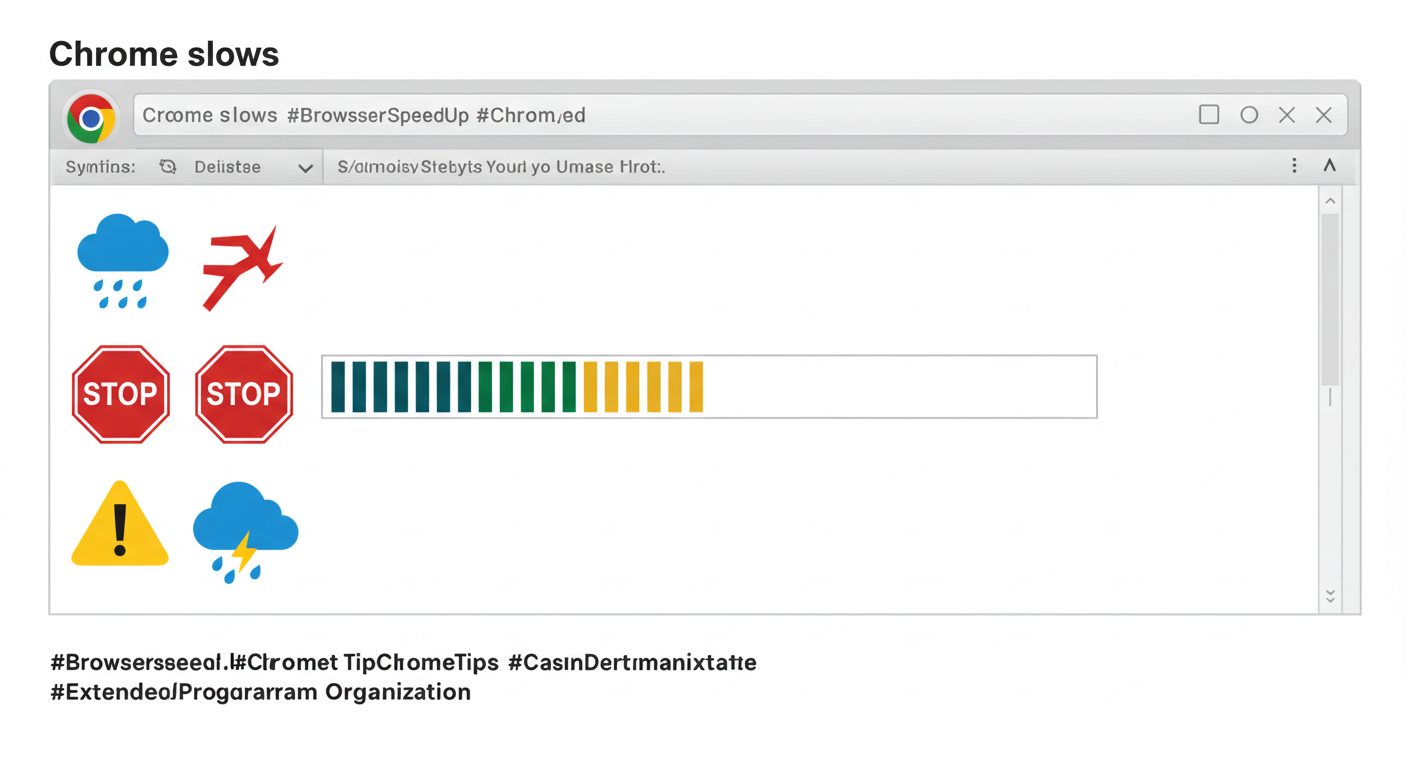This screenshot has width=1408, height=768.
Task: Click the yellow warning triangle icon
Action: pos(120,523)
